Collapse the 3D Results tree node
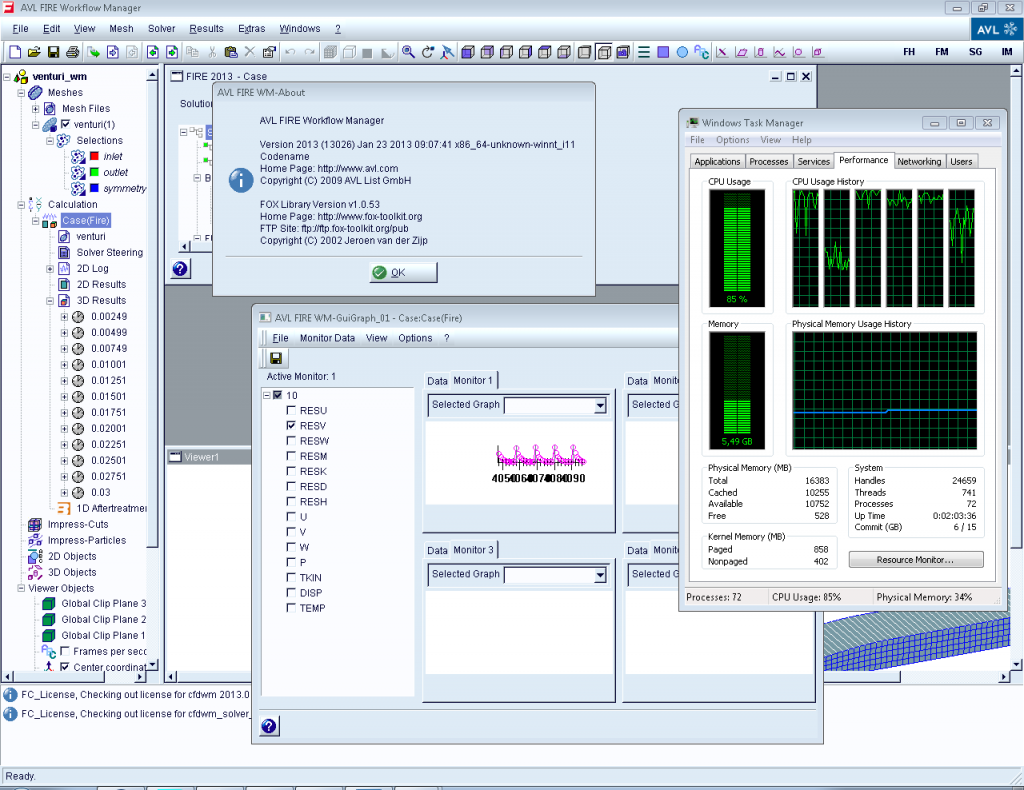 50,300
